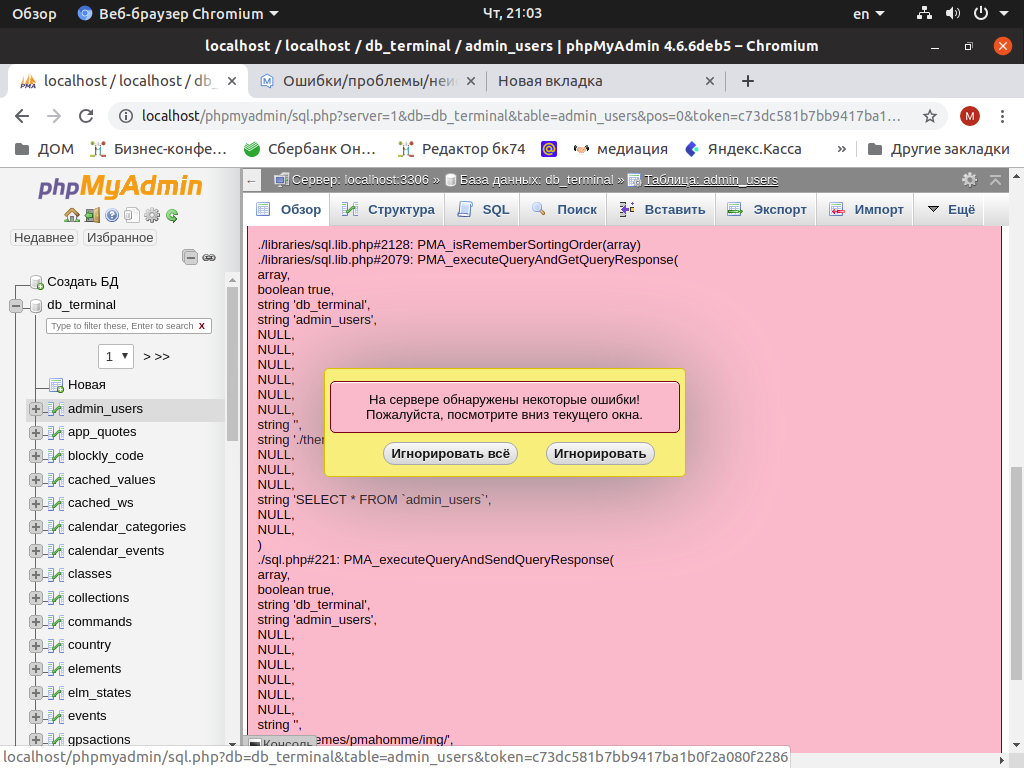The image size is (1024, 768).
Task: Open the page number dropdown in navigation
Action: [116, 356]
